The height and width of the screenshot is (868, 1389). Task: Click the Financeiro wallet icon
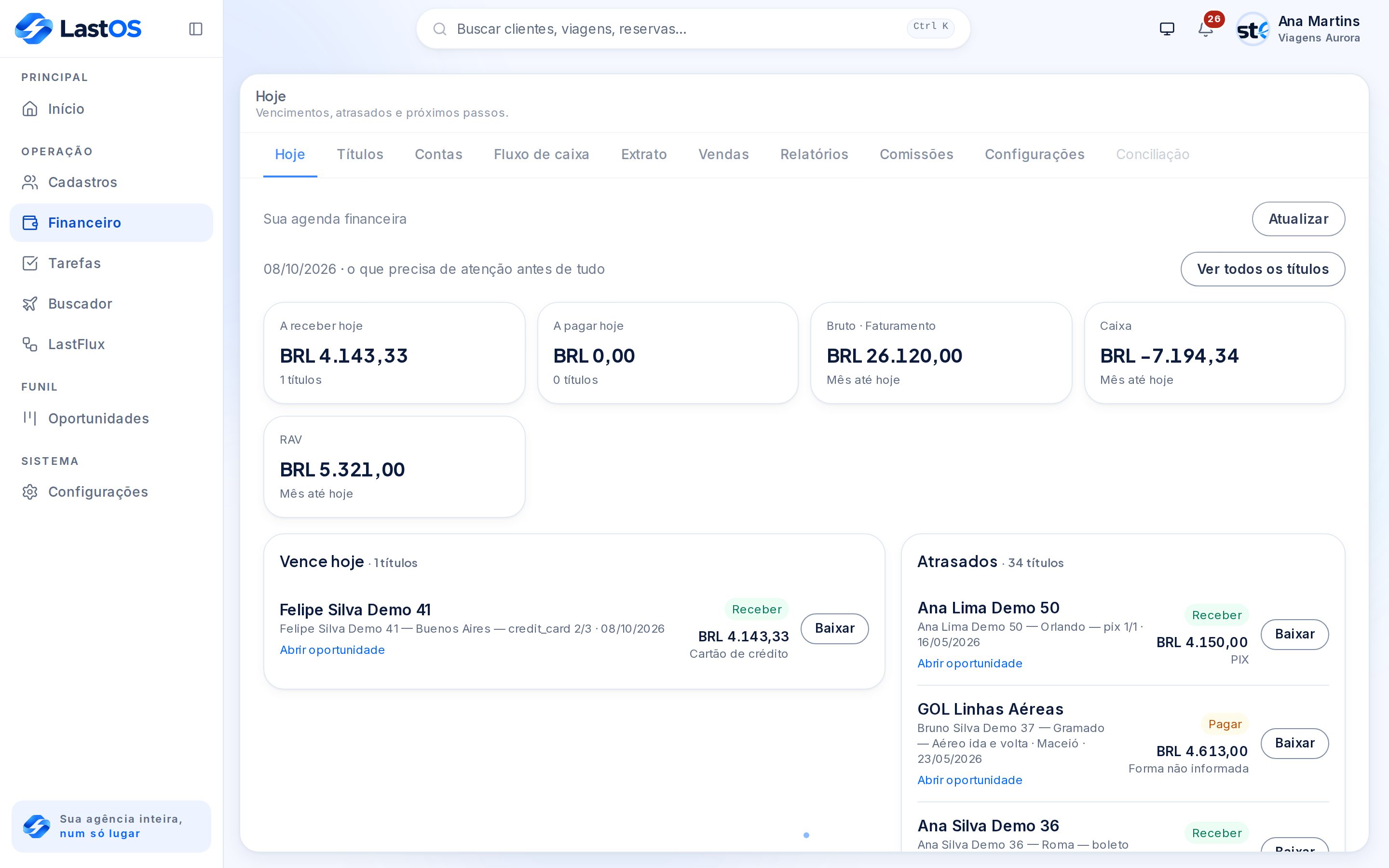click(x=30, y=223)
